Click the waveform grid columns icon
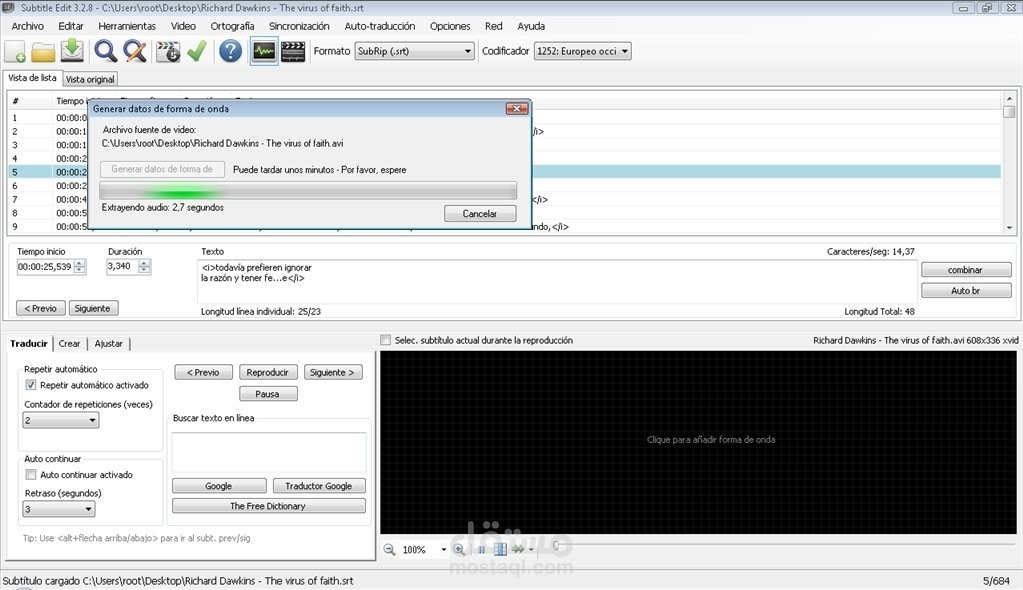 point(500,550)
